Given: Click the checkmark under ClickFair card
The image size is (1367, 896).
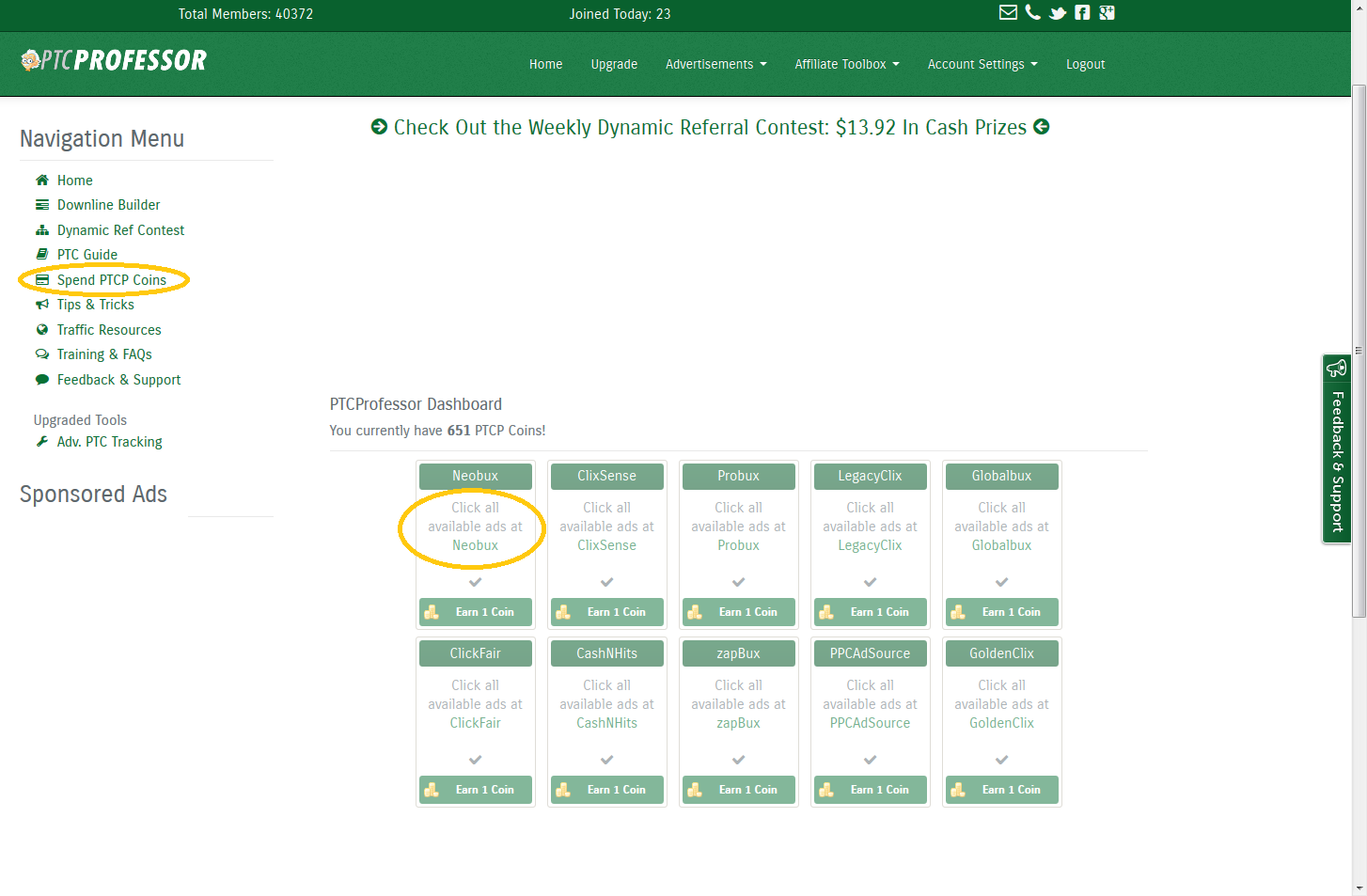Looking at the screenshot, I should point(476,760).
